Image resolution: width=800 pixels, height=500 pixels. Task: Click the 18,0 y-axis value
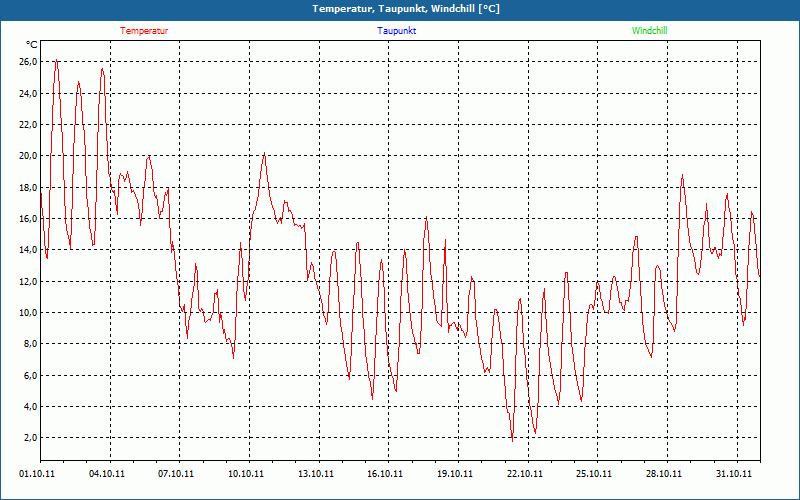click(x=28, y=187)
